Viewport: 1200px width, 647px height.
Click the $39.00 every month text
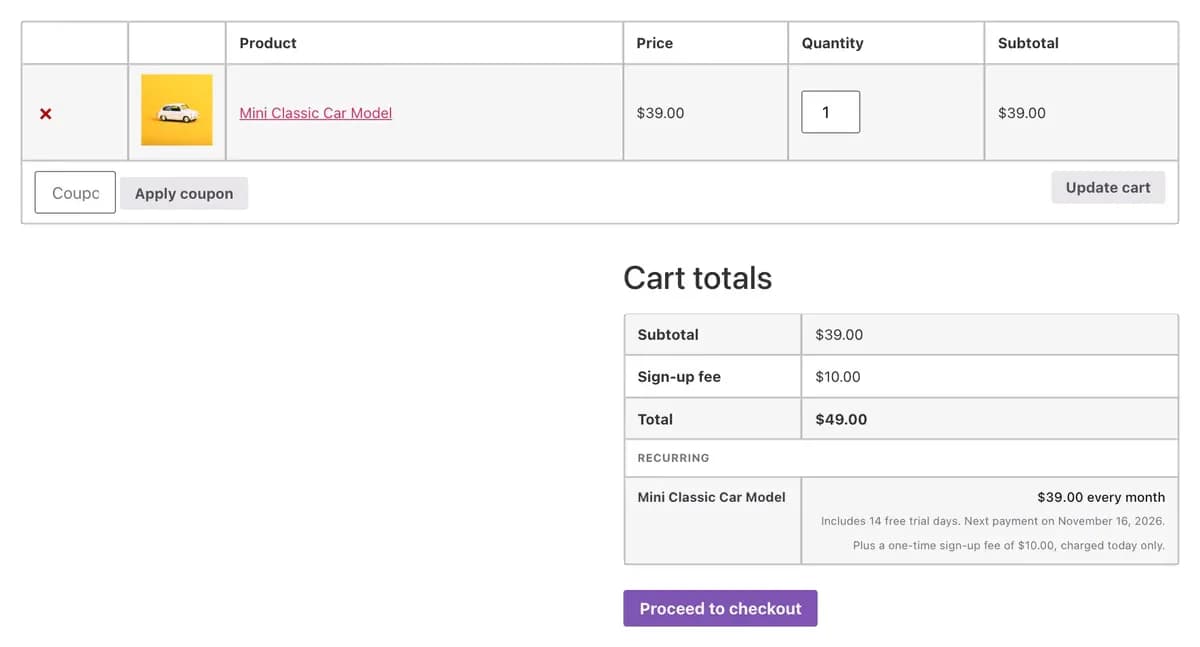[x=1101, y=497]
